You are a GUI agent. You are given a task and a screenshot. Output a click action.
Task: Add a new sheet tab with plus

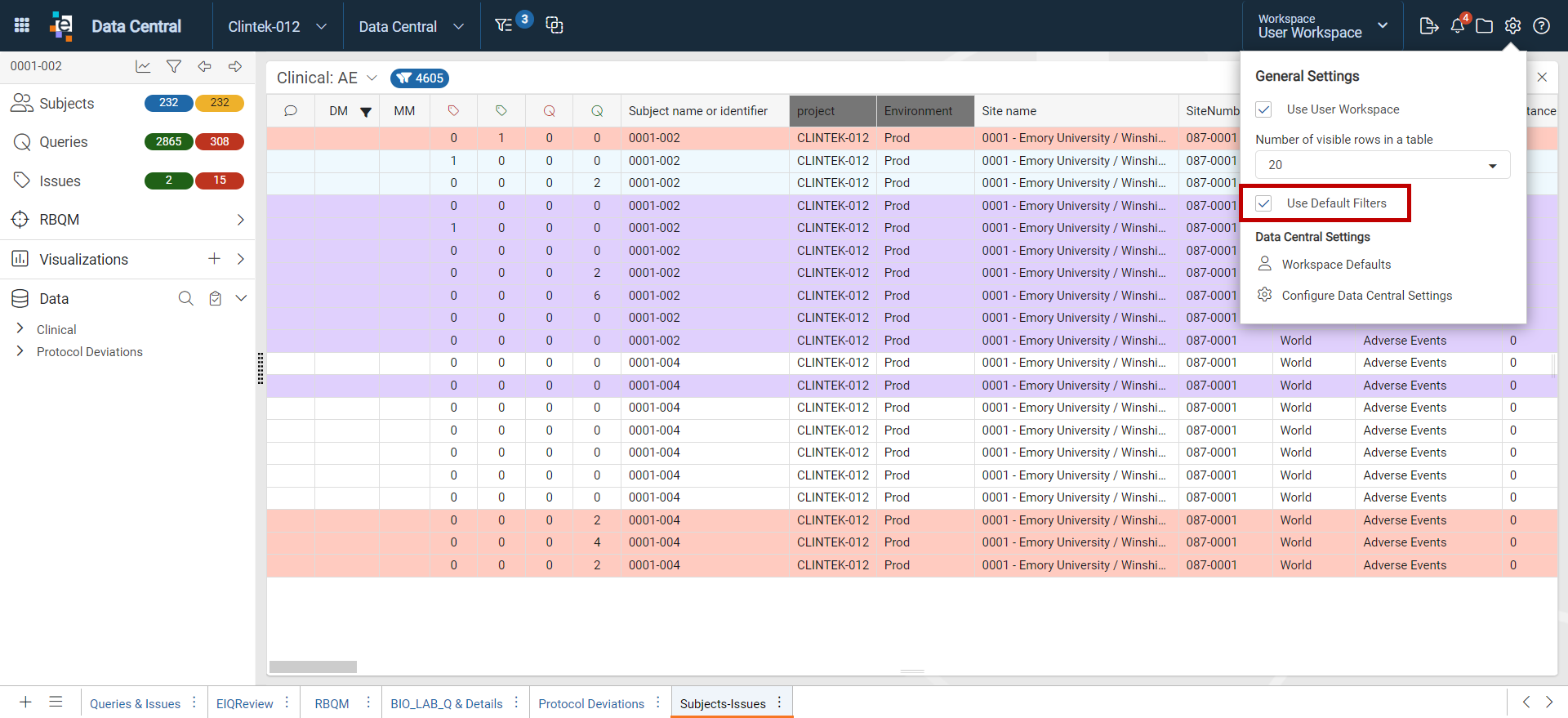(x=25, y=702)
